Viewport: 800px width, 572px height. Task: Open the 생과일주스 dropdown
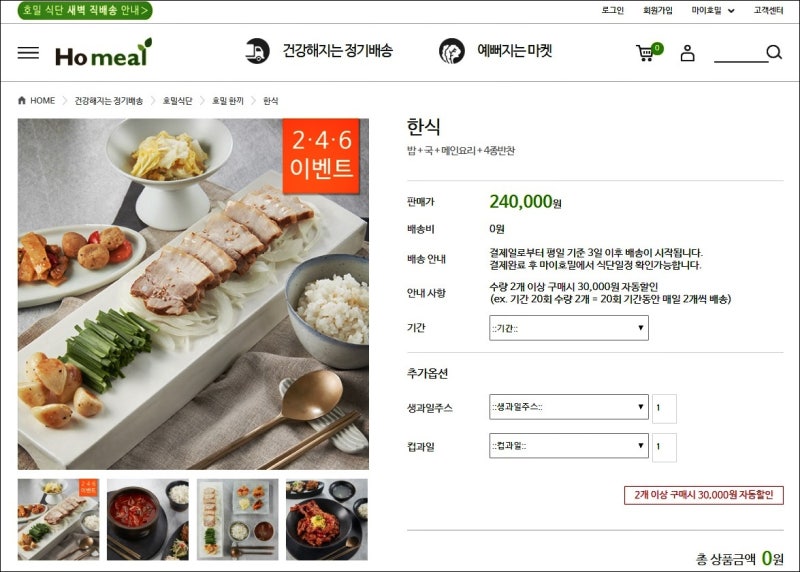coord(568,407)
